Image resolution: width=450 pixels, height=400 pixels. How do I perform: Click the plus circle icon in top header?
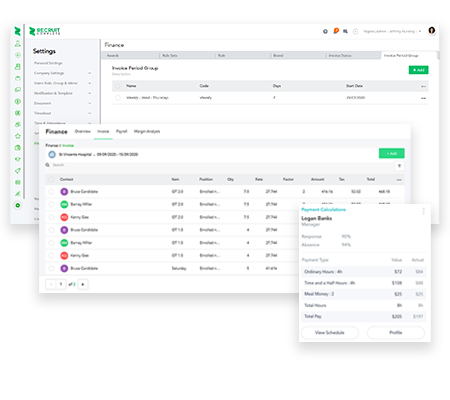pos(325,31)
